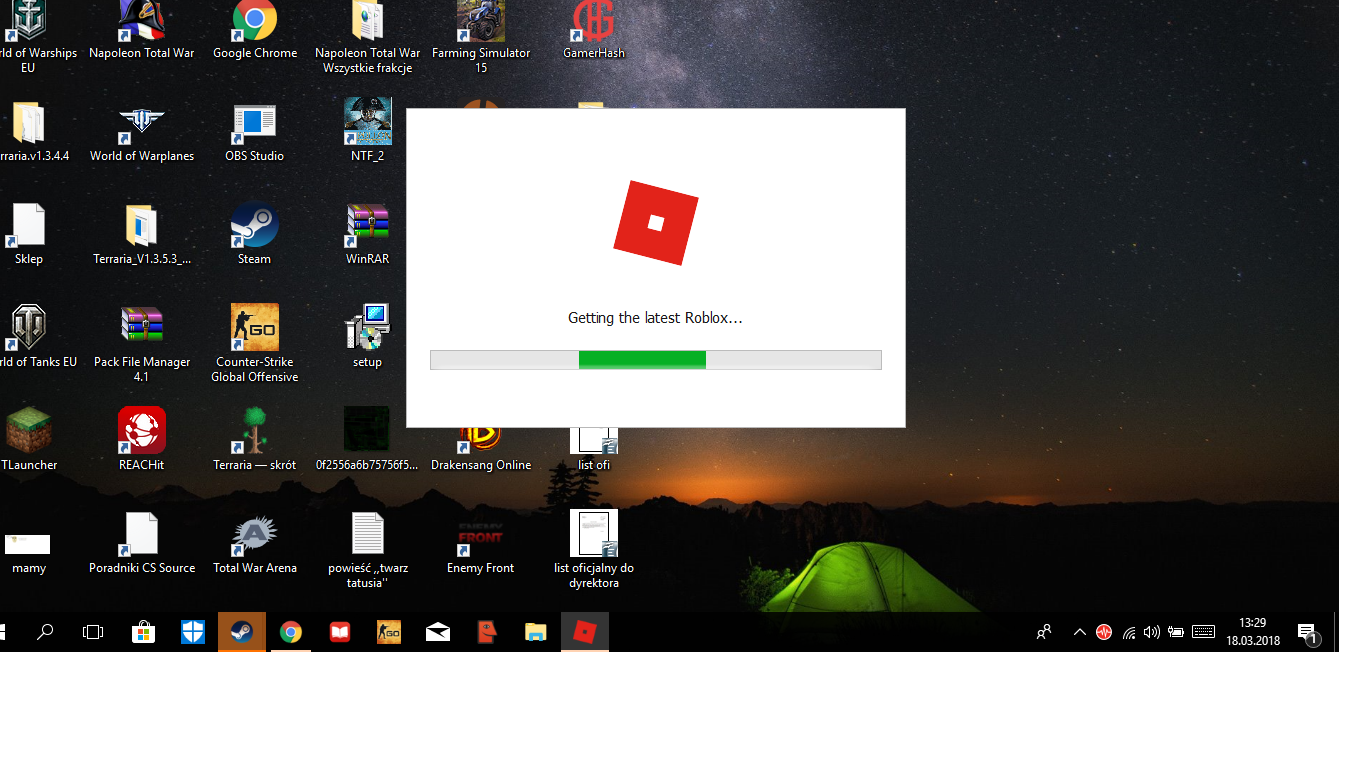Select the mamy desktop file
The width and height of the screenshot is (1366, 768).
tap(28, 552)
